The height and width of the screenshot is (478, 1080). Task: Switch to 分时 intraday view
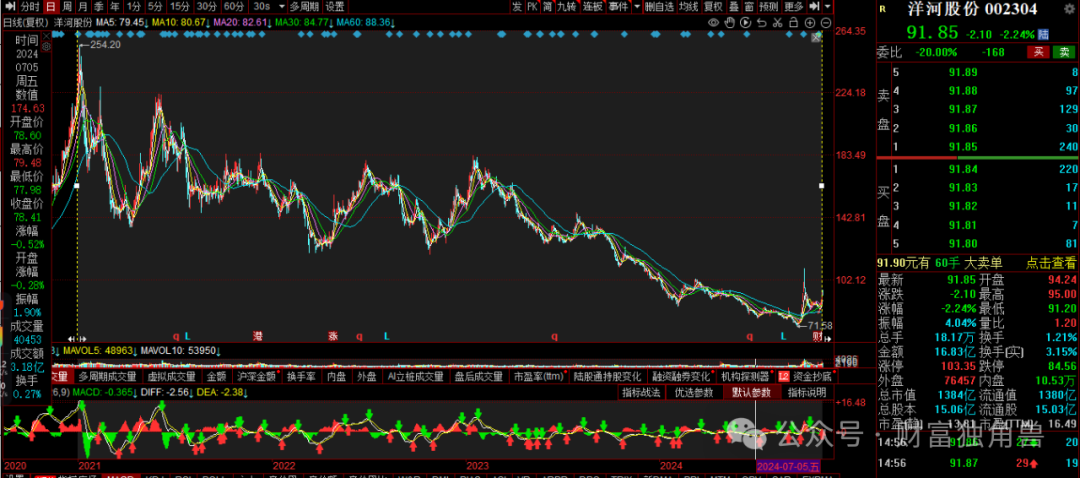pos(30,6)
